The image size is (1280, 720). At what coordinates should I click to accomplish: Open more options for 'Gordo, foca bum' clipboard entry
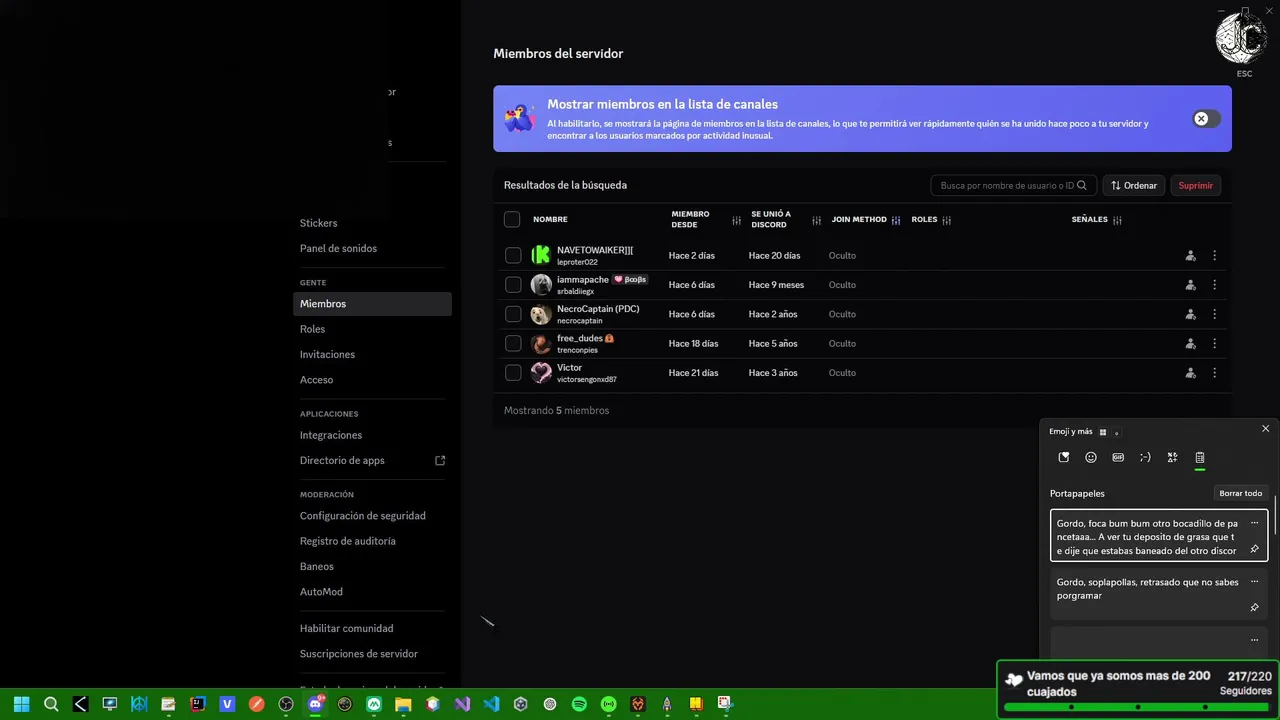(x=1254, y=523)
